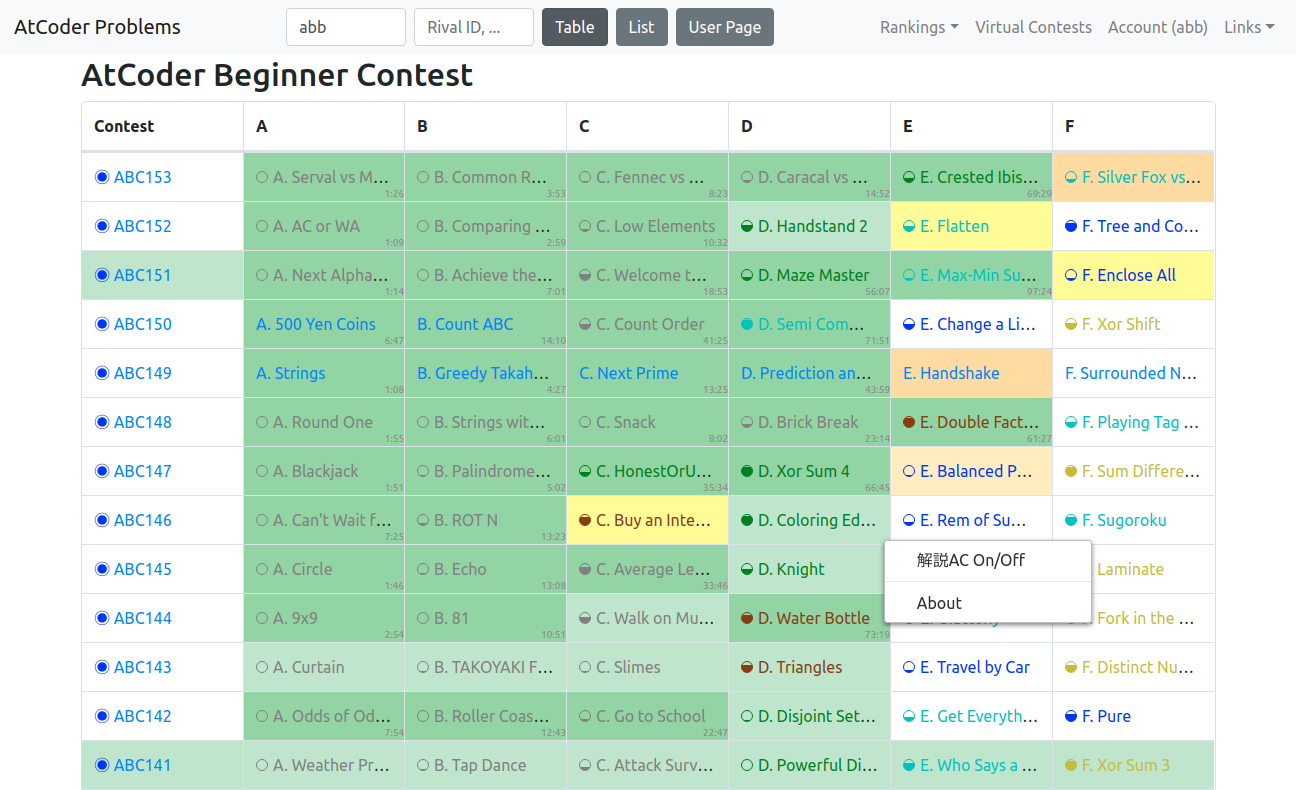Click yellow difficulty circle beside F. Xor Shift
The height and width of the screenshot is (790, 1296).
1071,324
